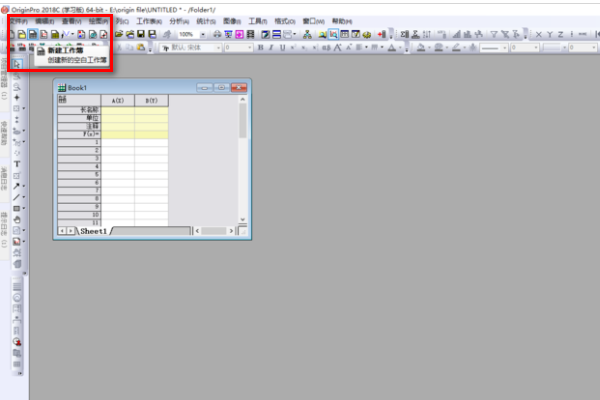Screen dimensions: 600x400
Task: Open the font name dropdown
Action: tap(218, 48)
